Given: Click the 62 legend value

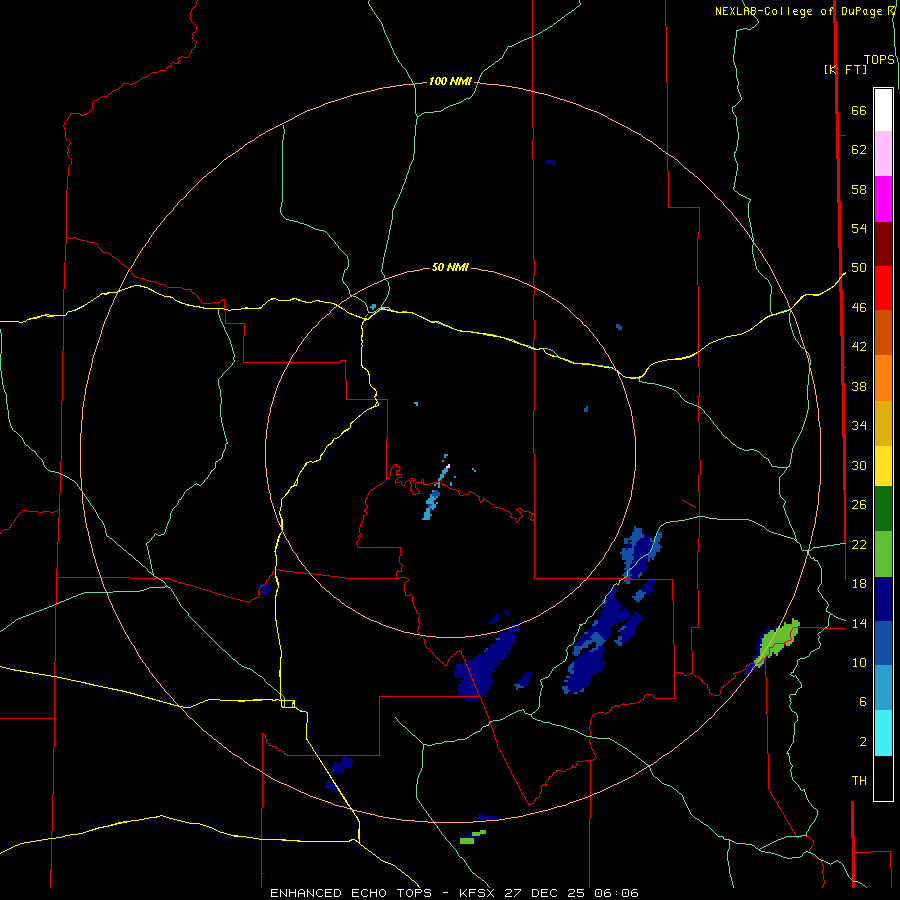Looking at the screenshot, I should coord(859,149).
